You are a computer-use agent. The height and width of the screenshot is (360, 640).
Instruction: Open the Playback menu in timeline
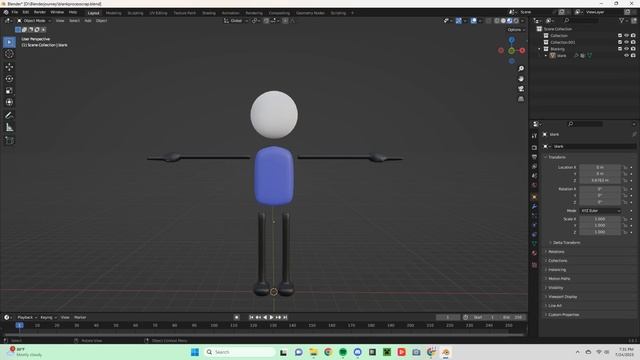(27, 317)
